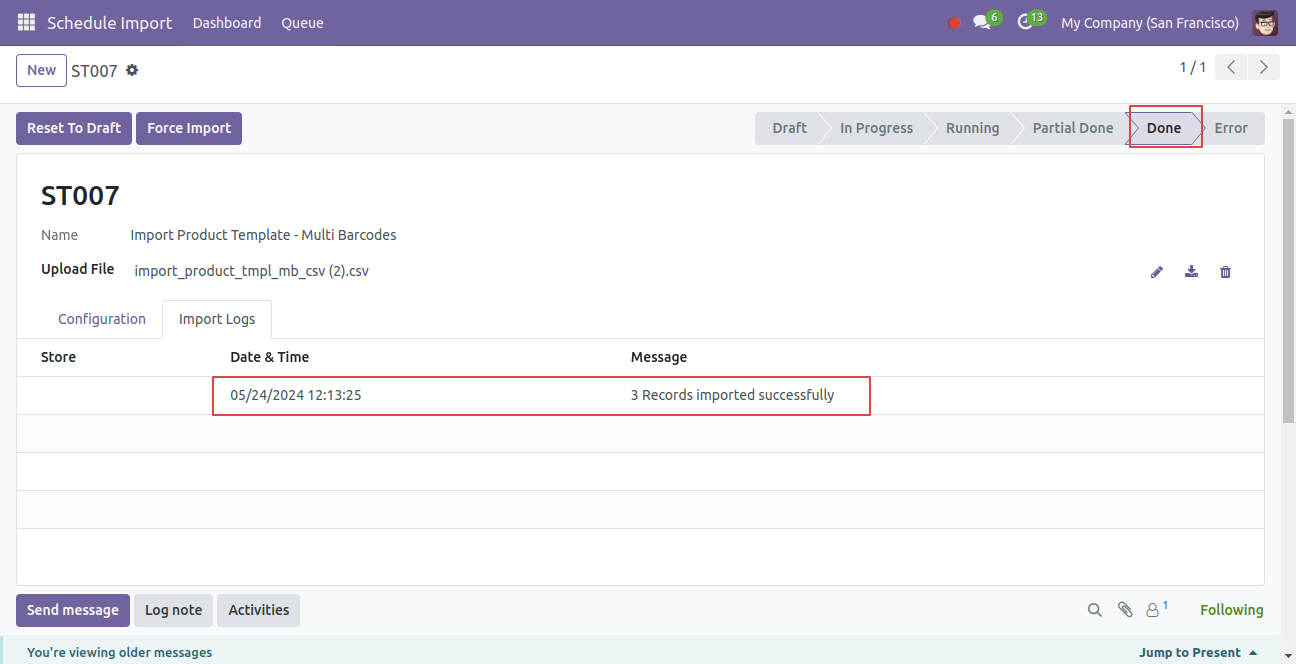Search messages magnifier icon in chatter
Viewport: 1296px width, 664px height.
coord(1095,610)
